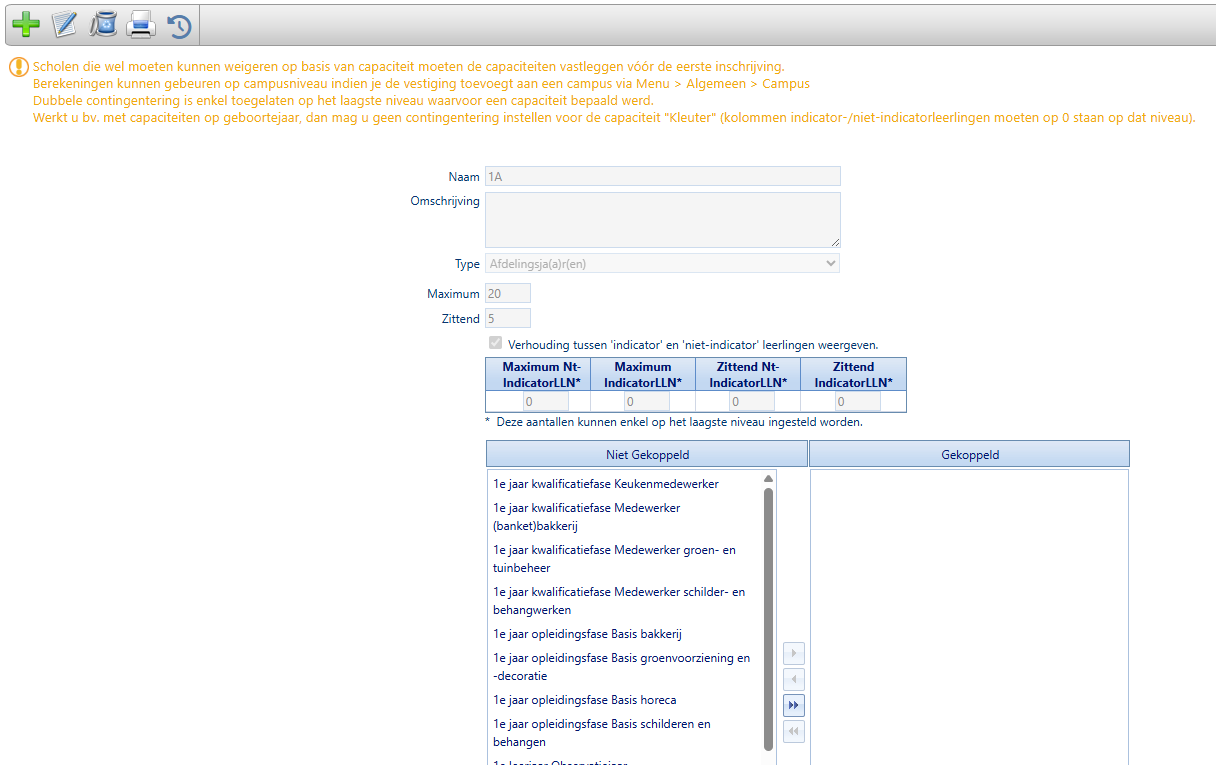Click the printer icon in toolbar
Viewport: 1216px width, 765px height.
[141, 25]
